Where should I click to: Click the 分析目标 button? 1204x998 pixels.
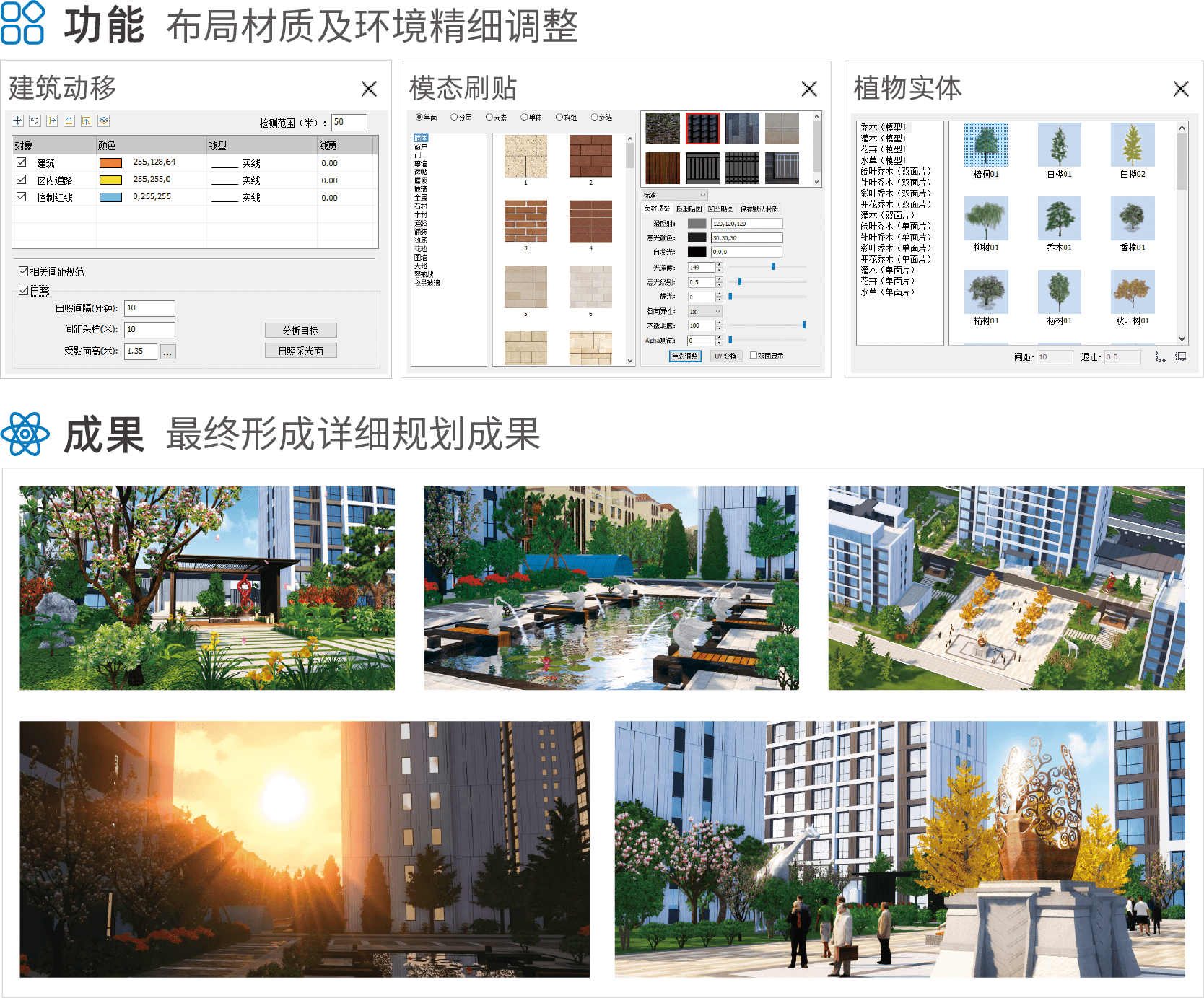point(300,330)
